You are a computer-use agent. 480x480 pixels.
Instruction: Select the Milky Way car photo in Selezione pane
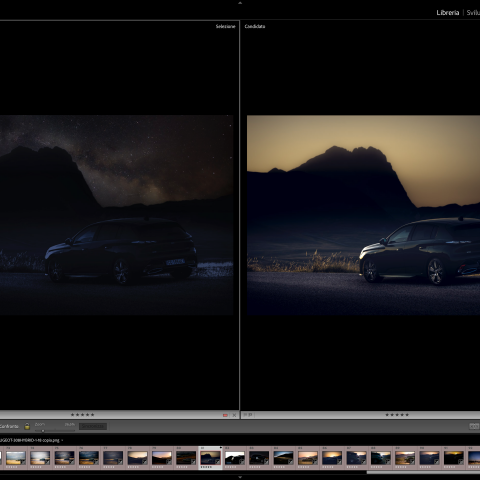tap(116, 215)
